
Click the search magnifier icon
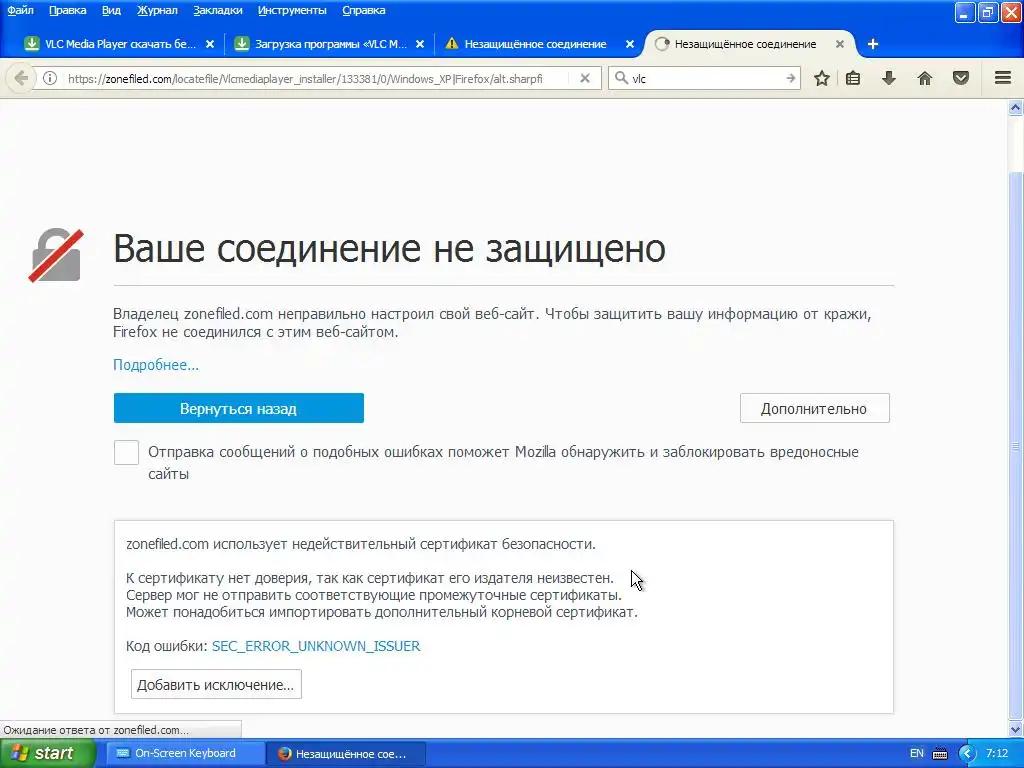(621, 78)
